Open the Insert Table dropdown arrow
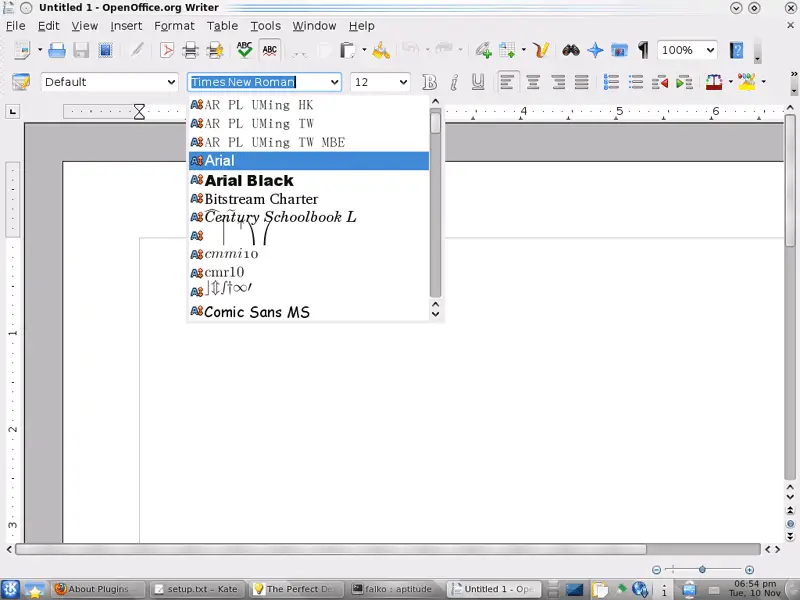 (523, 50)
